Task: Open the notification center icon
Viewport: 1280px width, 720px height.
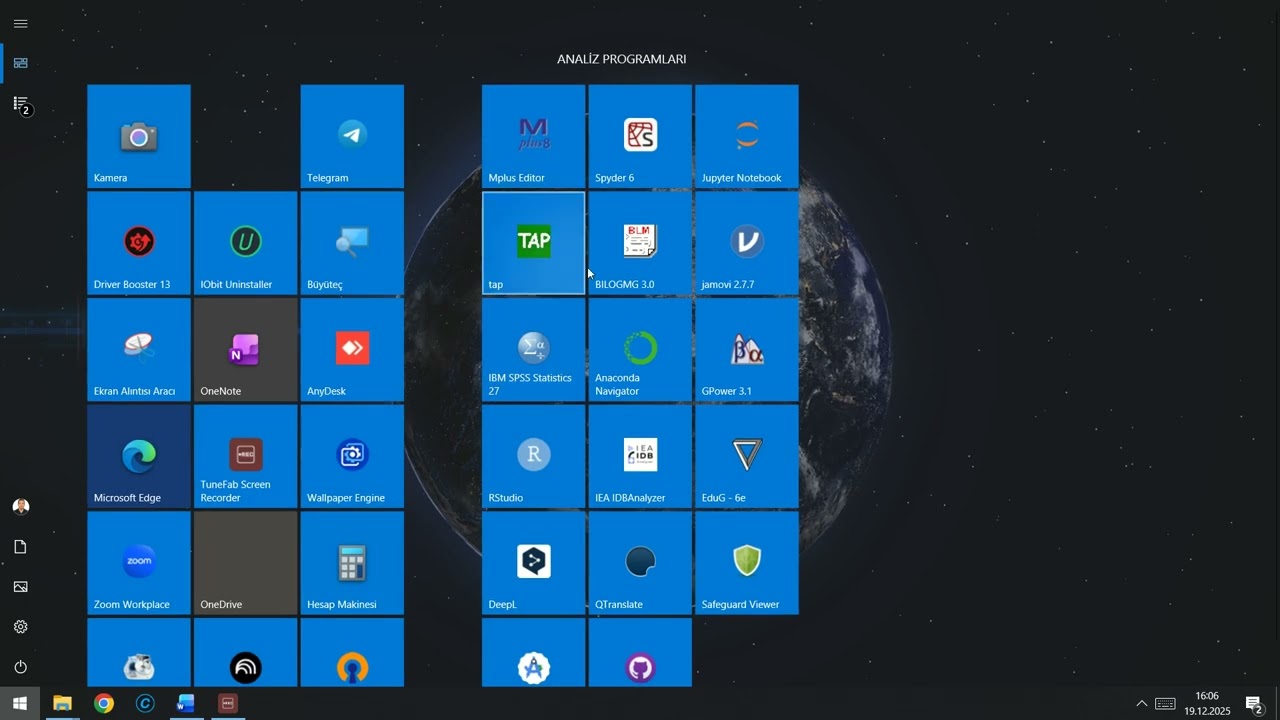Action: [1254, 704]
